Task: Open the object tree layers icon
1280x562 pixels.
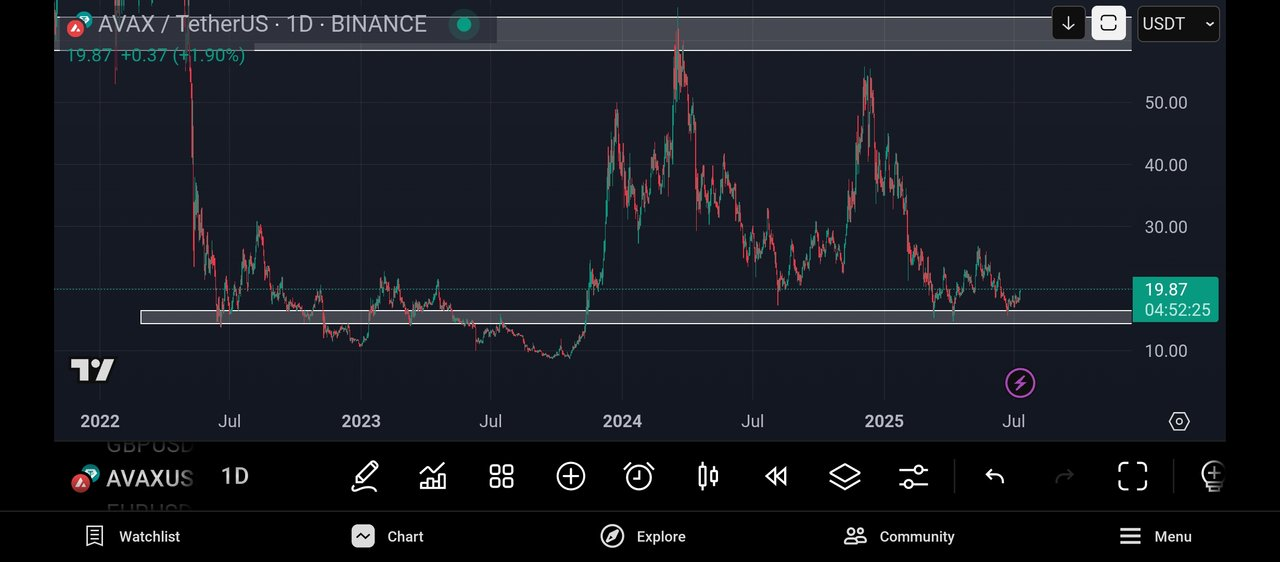Action: point(845,476)
